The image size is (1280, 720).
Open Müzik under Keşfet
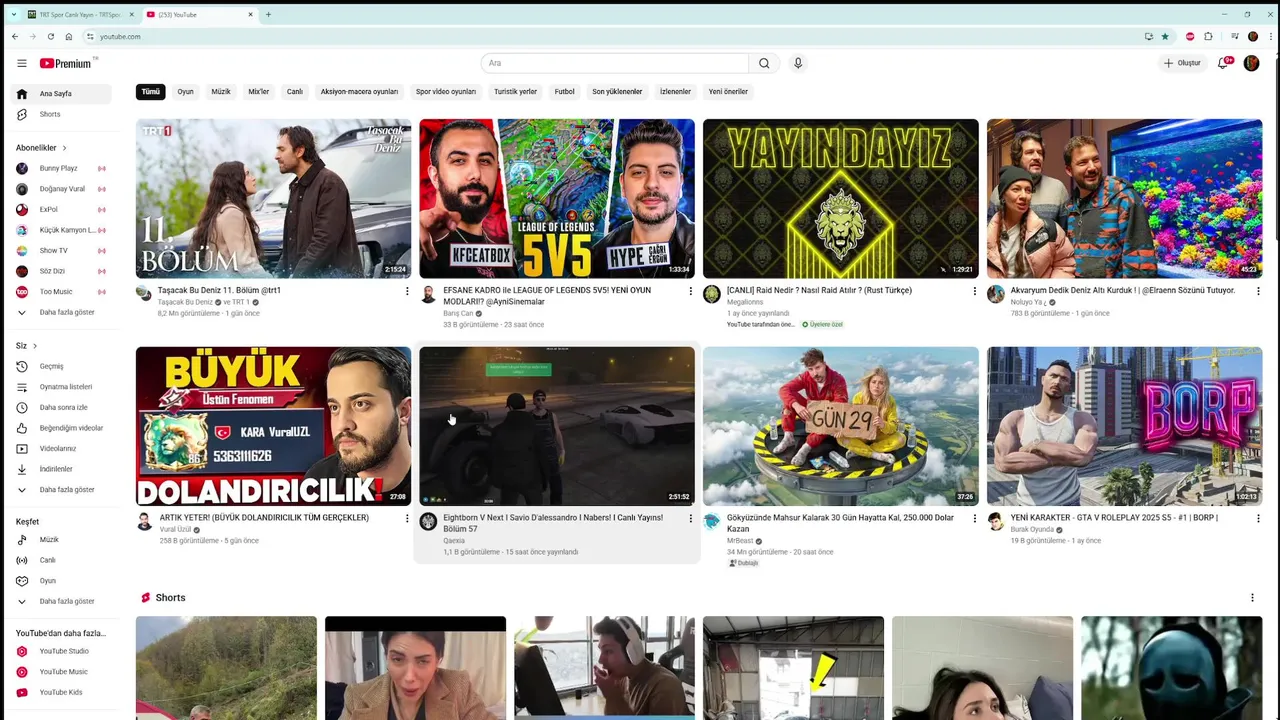tap(61, 540)
